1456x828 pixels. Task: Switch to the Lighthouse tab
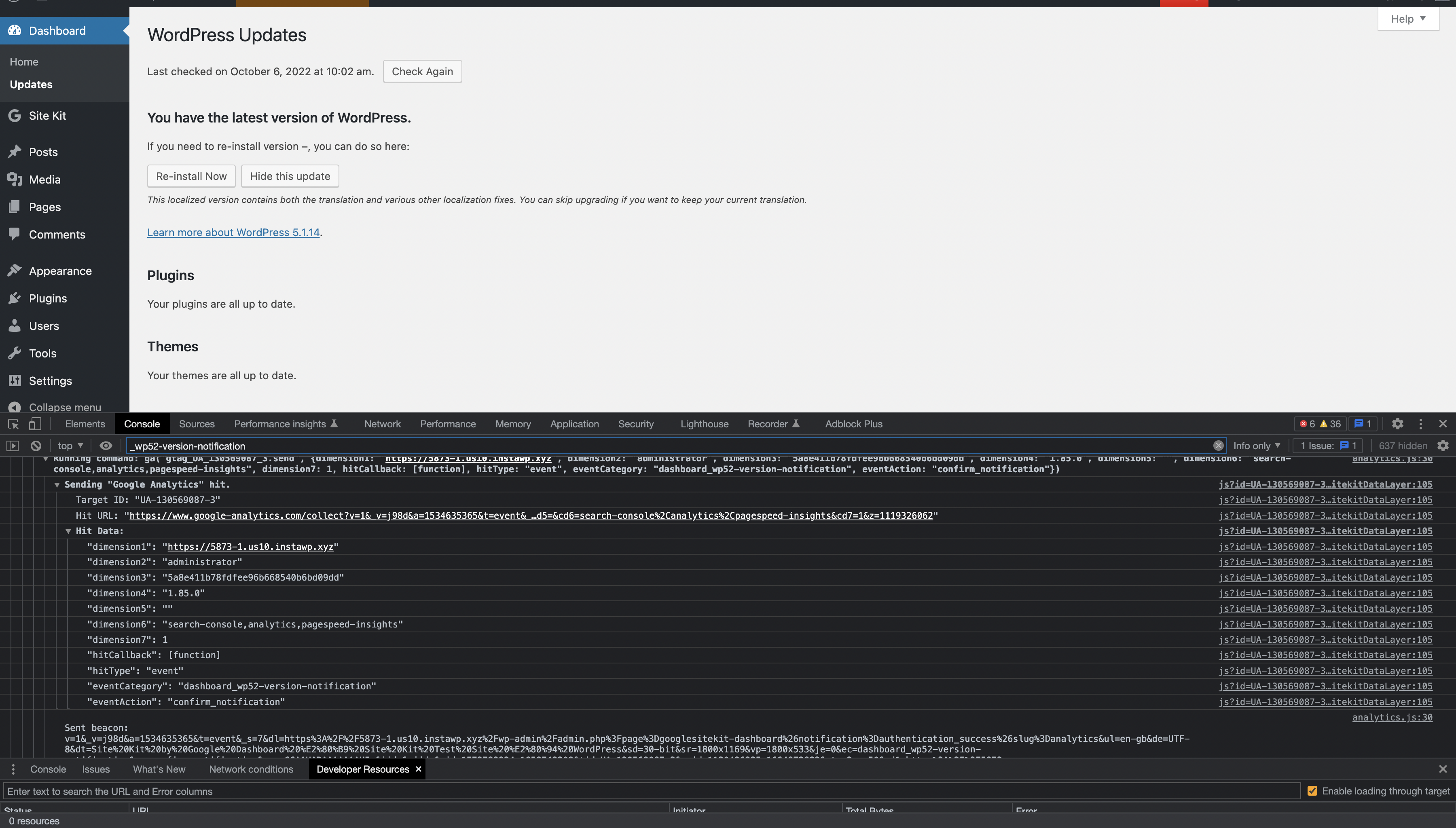(704, 424)
